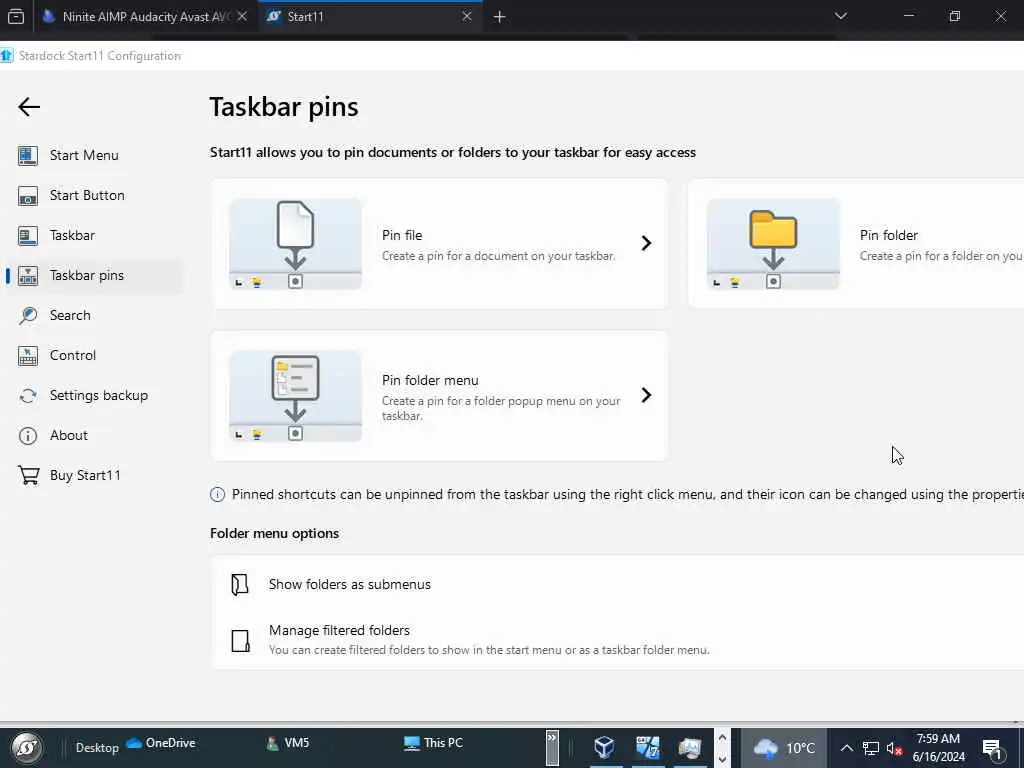This screenshot has height=768, width=1024.
Task: Open the Search settings page
Action: (70, 315)
